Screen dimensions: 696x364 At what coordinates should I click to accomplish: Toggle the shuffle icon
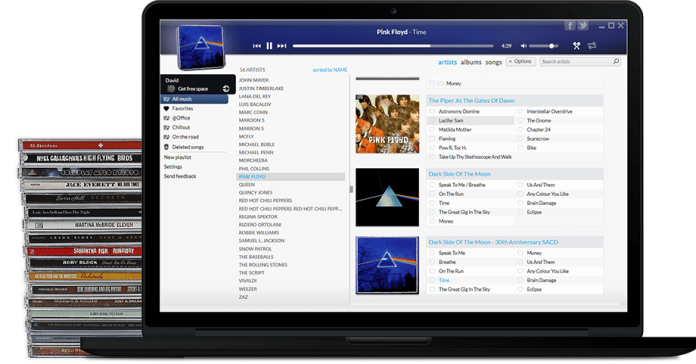coord(576,45)
